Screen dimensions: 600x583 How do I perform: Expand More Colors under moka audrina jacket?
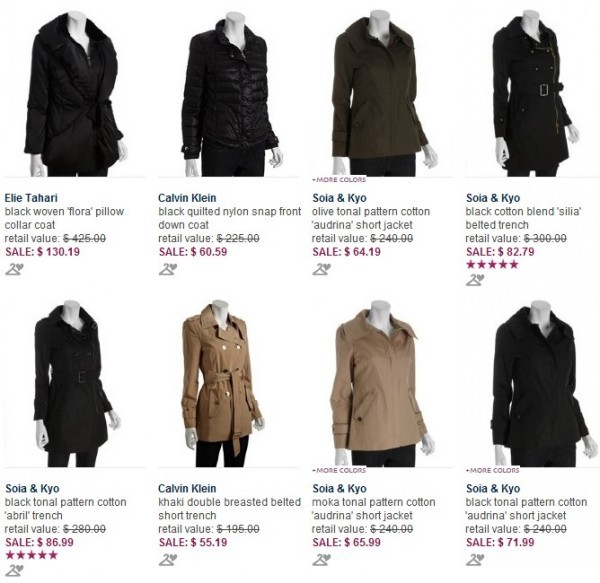pos(339,470)
